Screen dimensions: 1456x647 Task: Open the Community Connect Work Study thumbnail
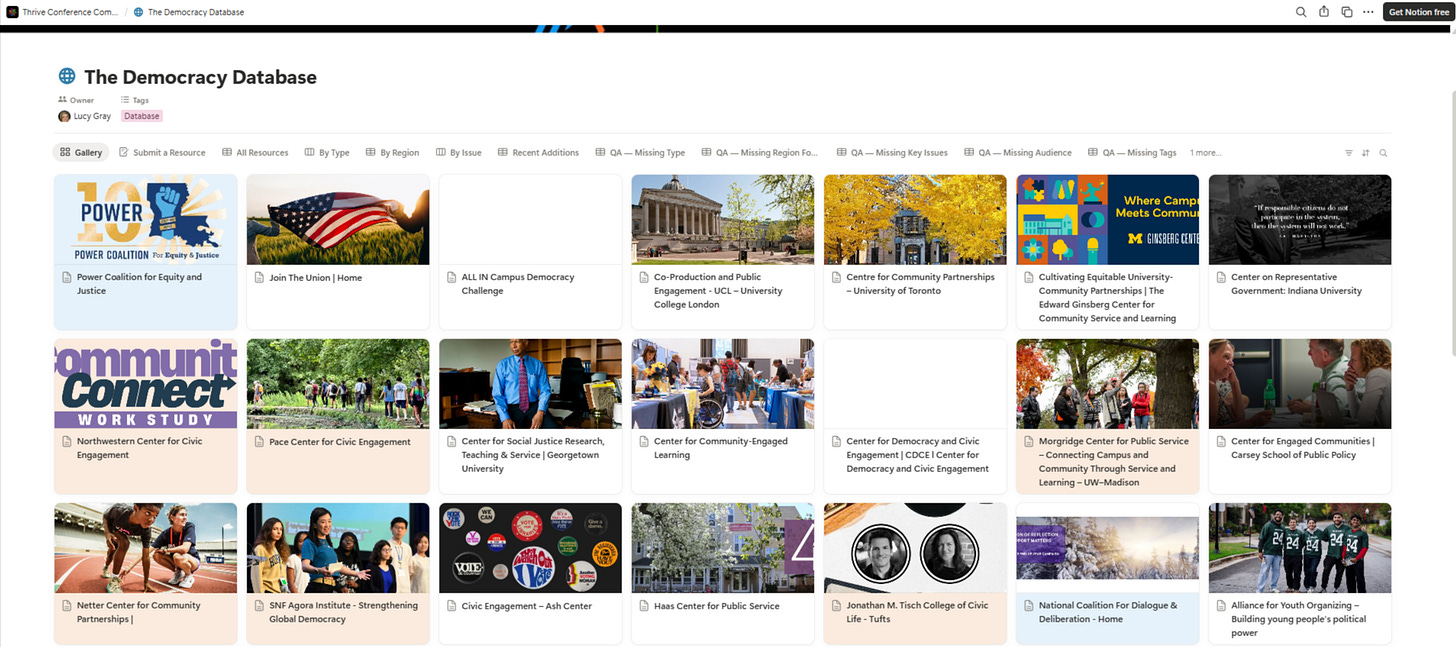(x=145, y=383)
